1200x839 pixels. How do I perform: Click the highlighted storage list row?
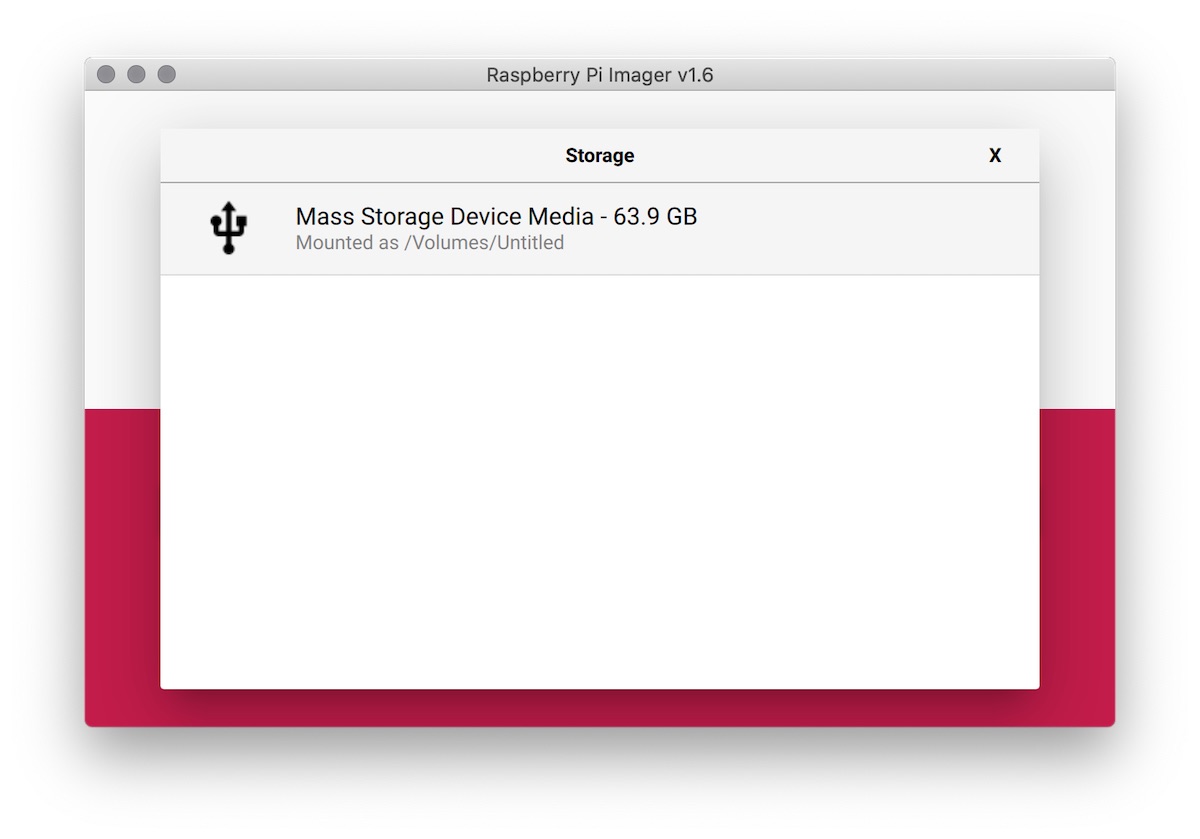click(600, 228)
